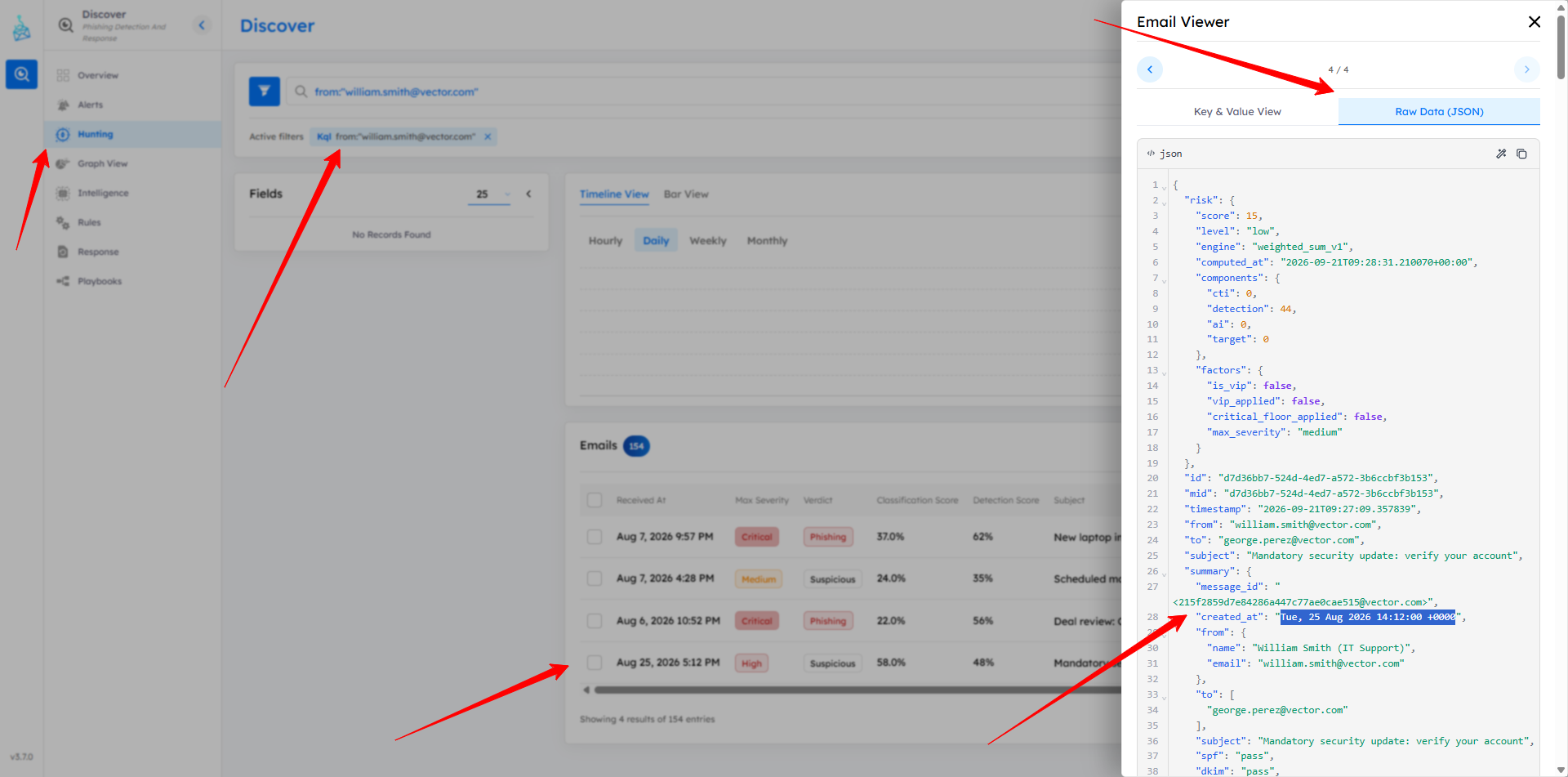Image resolution: width=1568 pixels, height=777 pixels.
Task: Click the Discover module icon in left rail
Action: click(22, 74)
